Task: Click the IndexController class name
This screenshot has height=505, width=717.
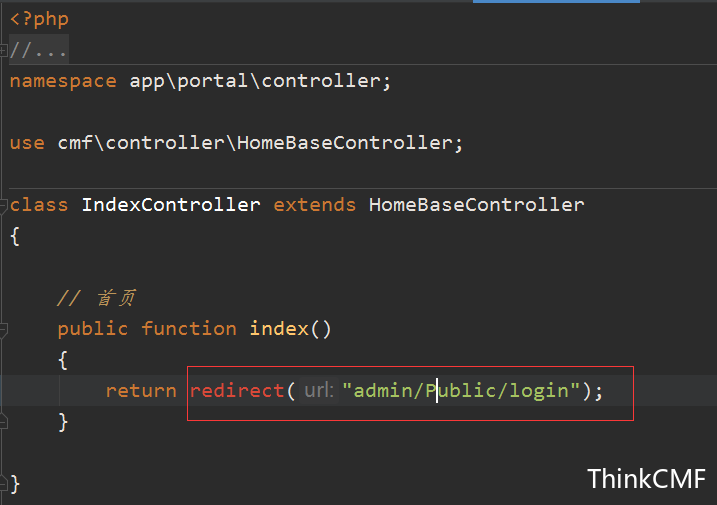Action: click(x=170, y=205)
